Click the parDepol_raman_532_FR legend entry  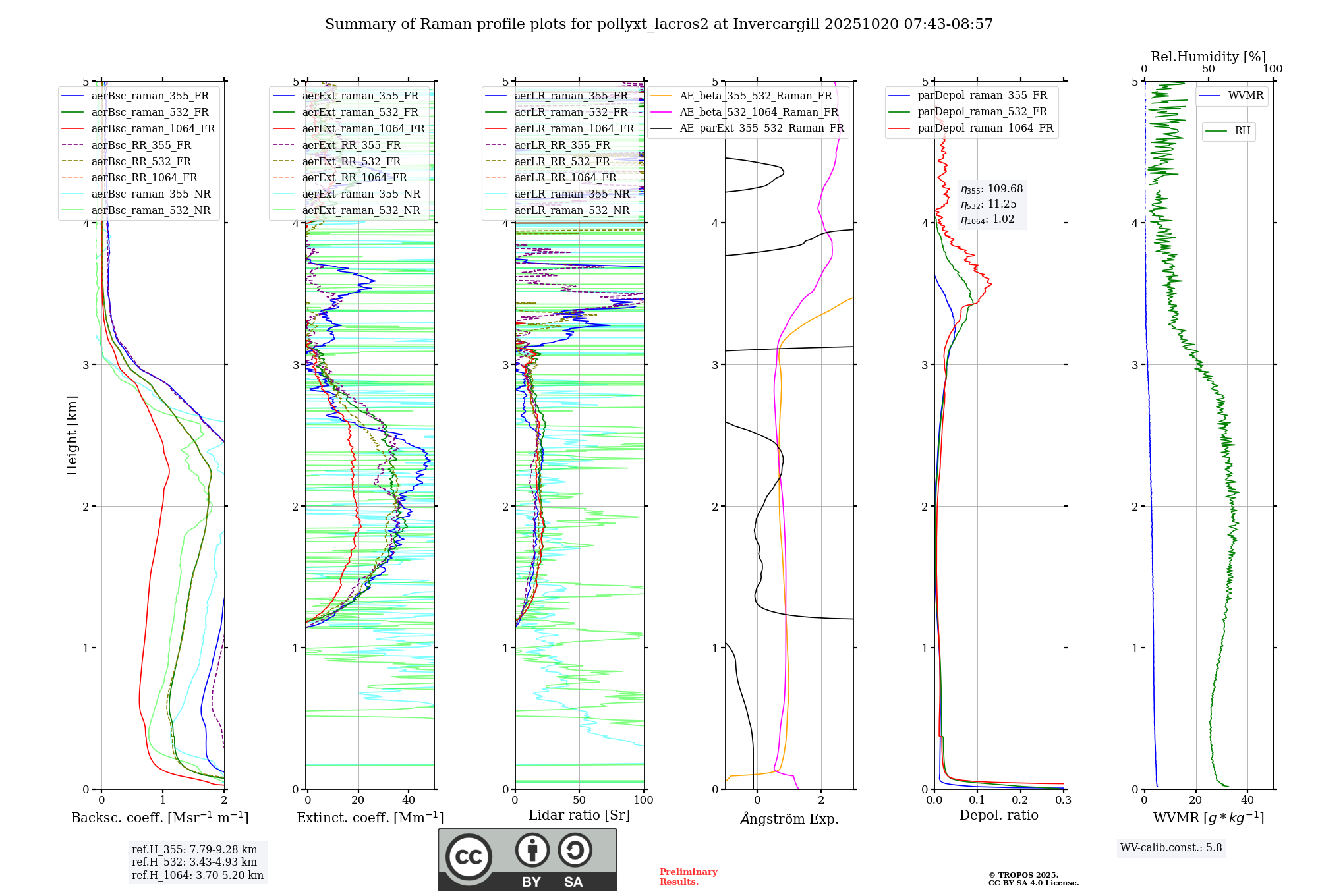pos(982,112)
